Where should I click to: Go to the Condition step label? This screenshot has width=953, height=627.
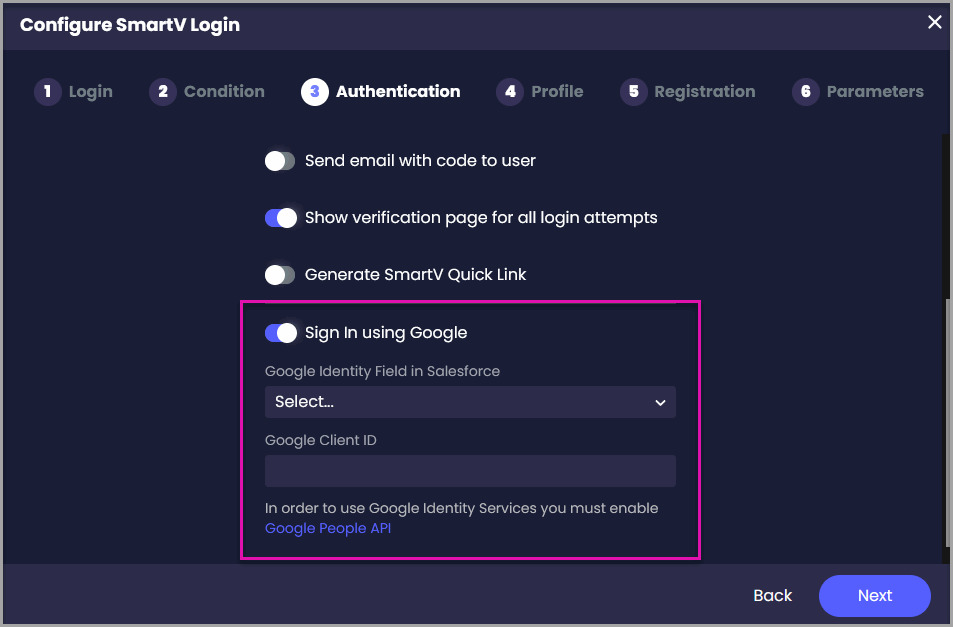(224, 91)
